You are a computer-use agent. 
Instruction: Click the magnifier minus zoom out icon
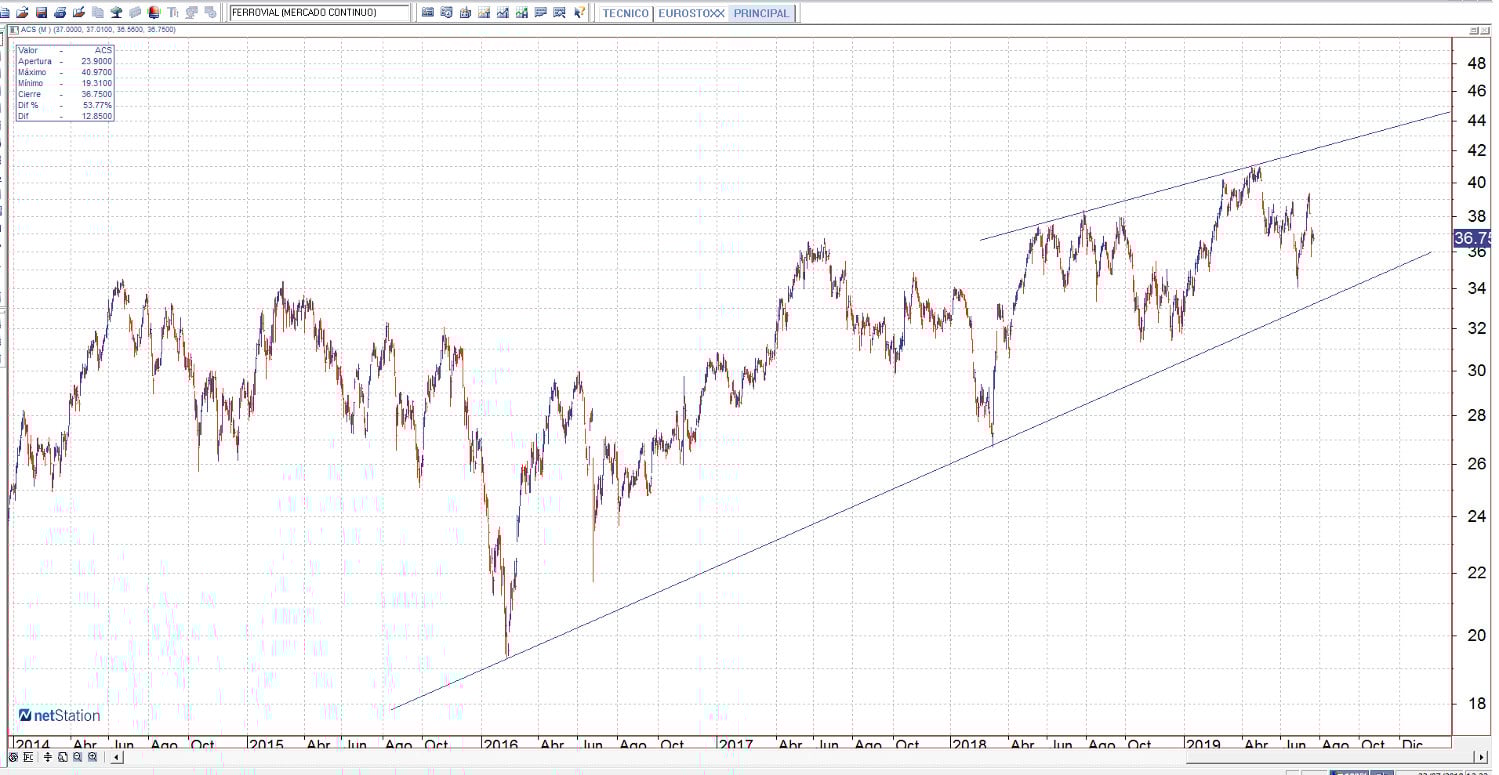[77, 757]
